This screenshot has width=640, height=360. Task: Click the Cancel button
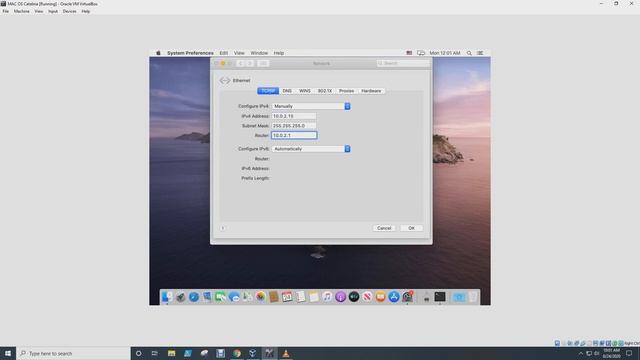click(384, 228)
